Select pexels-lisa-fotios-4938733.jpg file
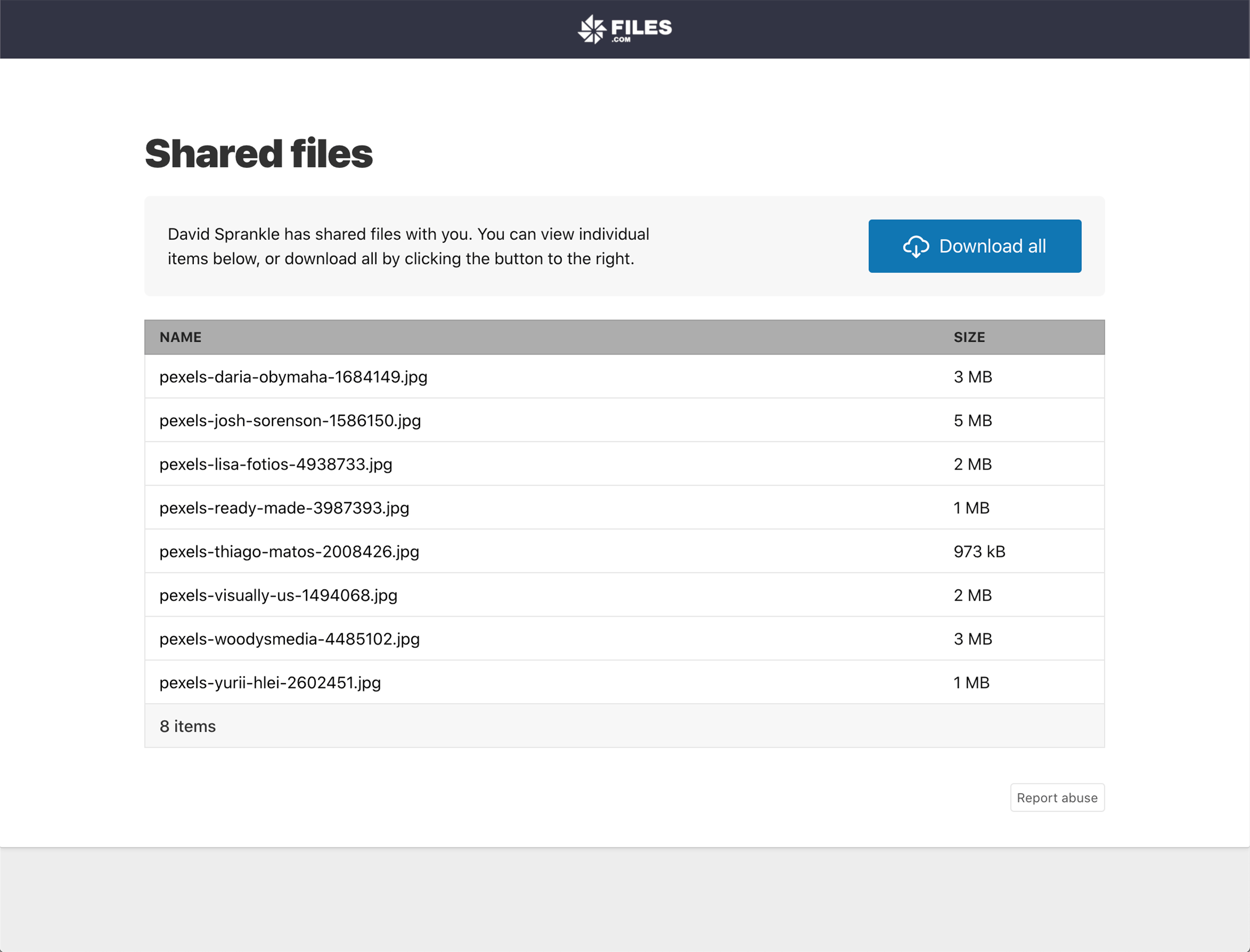The width and height of the screenshot is (1250, 952). coord(275,464)
